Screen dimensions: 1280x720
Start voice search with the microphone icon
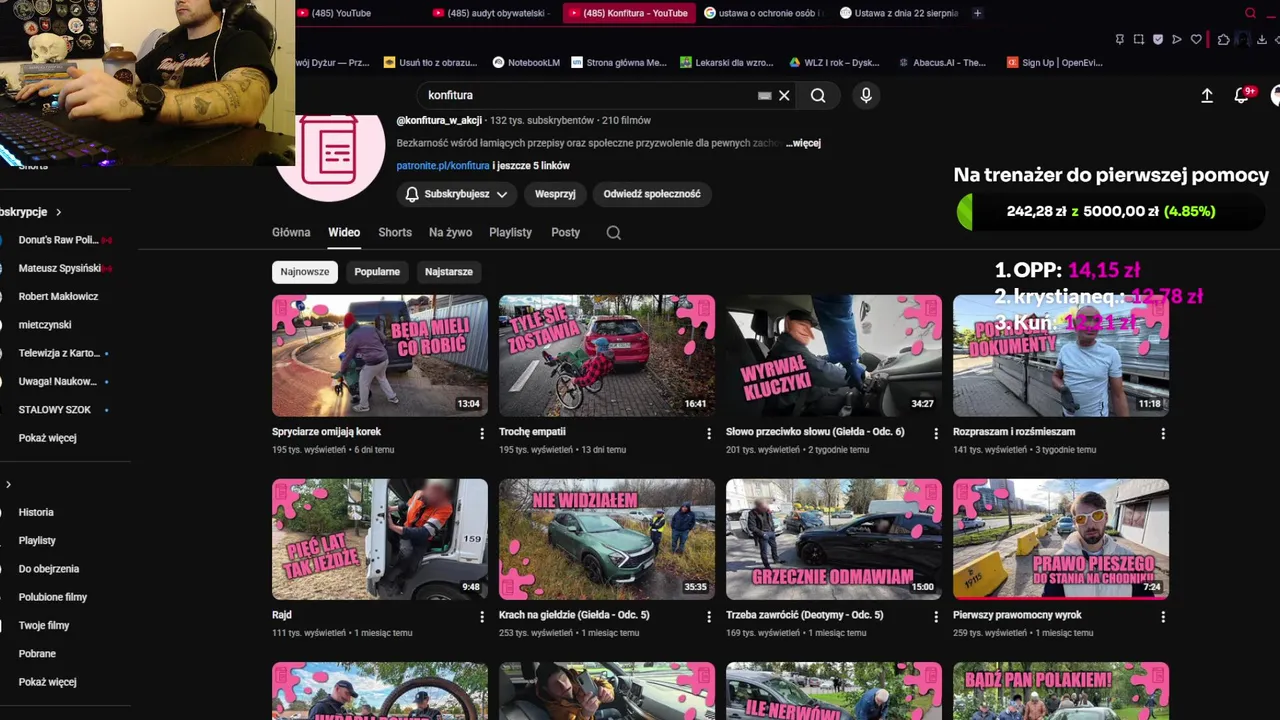click(866, 95)
